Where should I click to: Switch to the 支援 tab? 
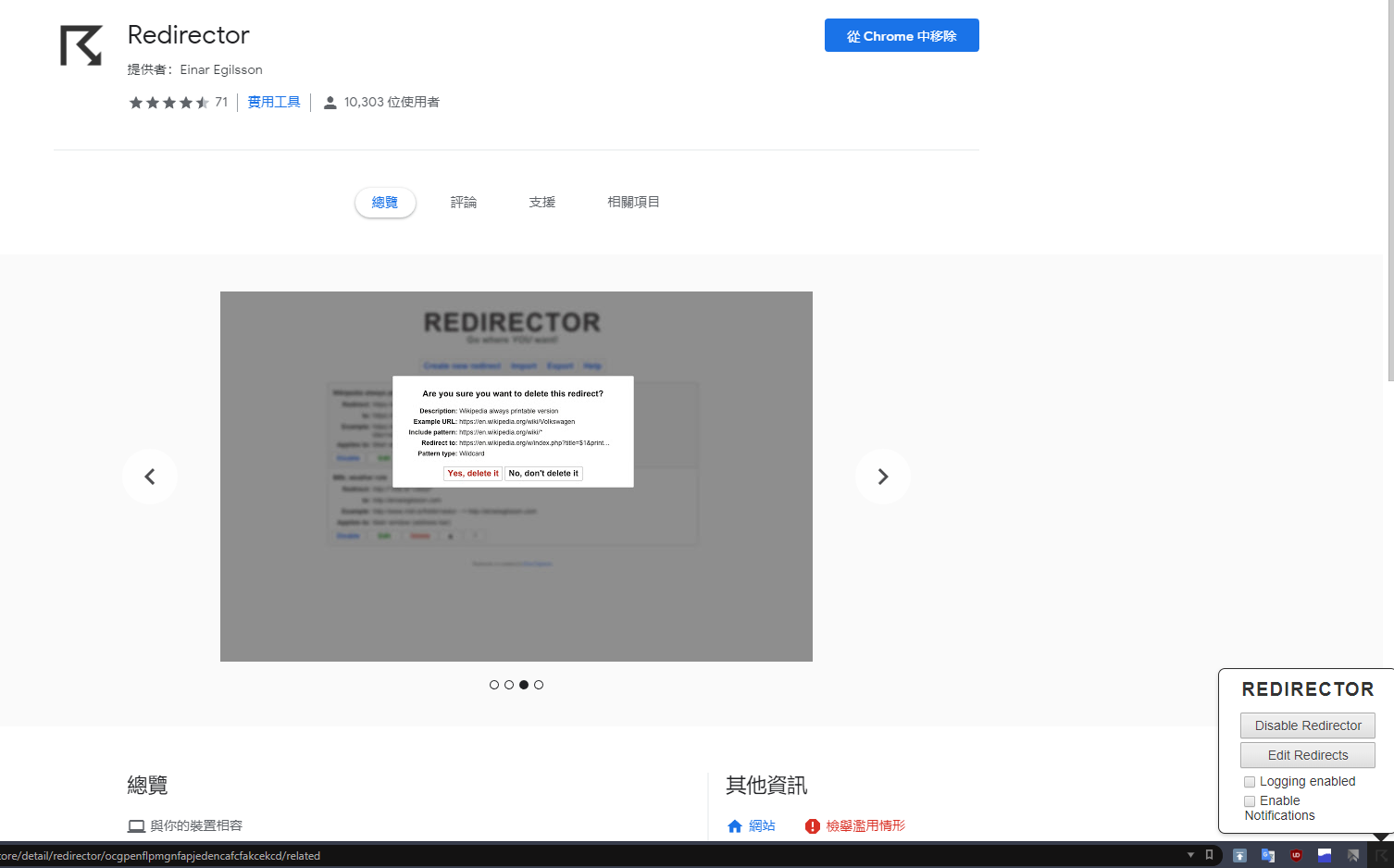[542, 203]
